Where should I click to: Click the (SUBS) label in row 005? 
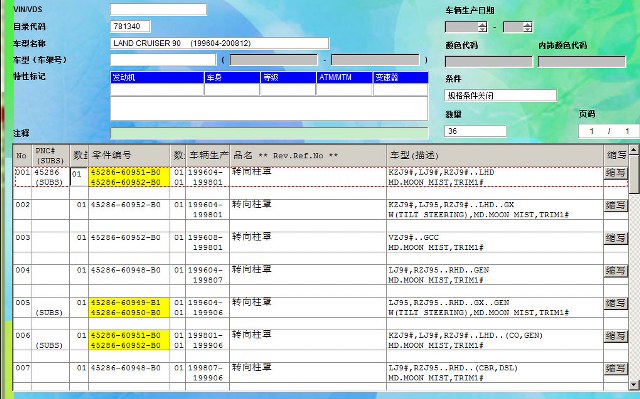pos(49,313)
